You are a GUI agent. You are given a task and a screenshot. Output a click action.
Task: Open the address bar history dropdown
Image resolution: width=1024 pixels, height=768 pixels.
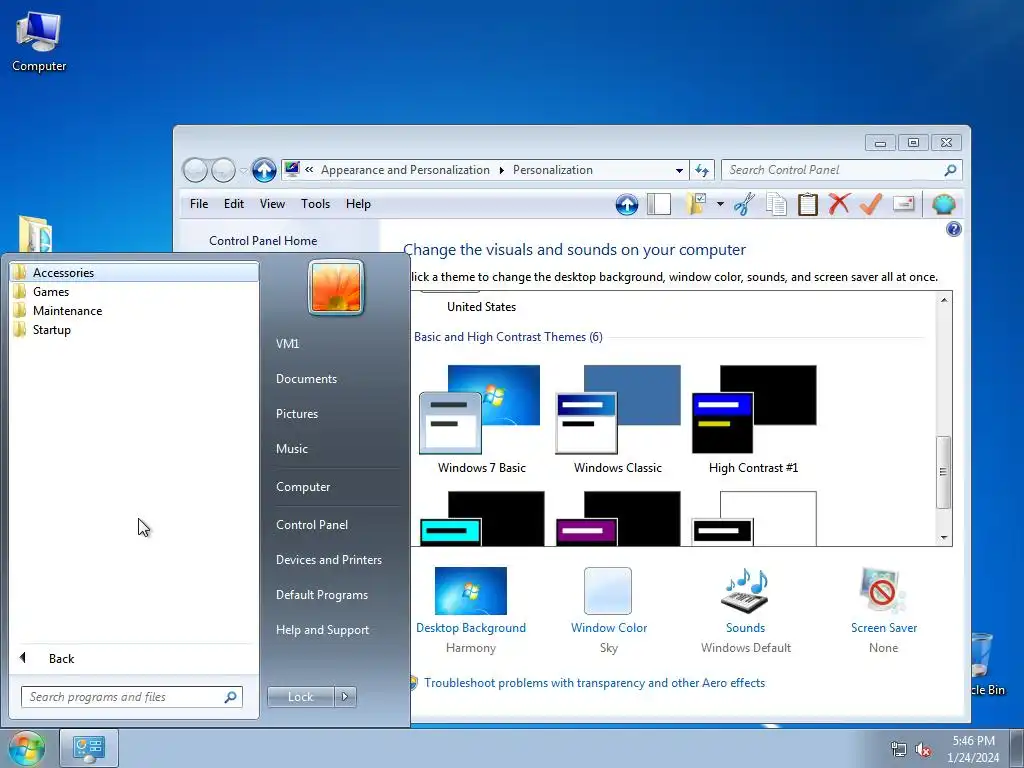coord(679,170)
